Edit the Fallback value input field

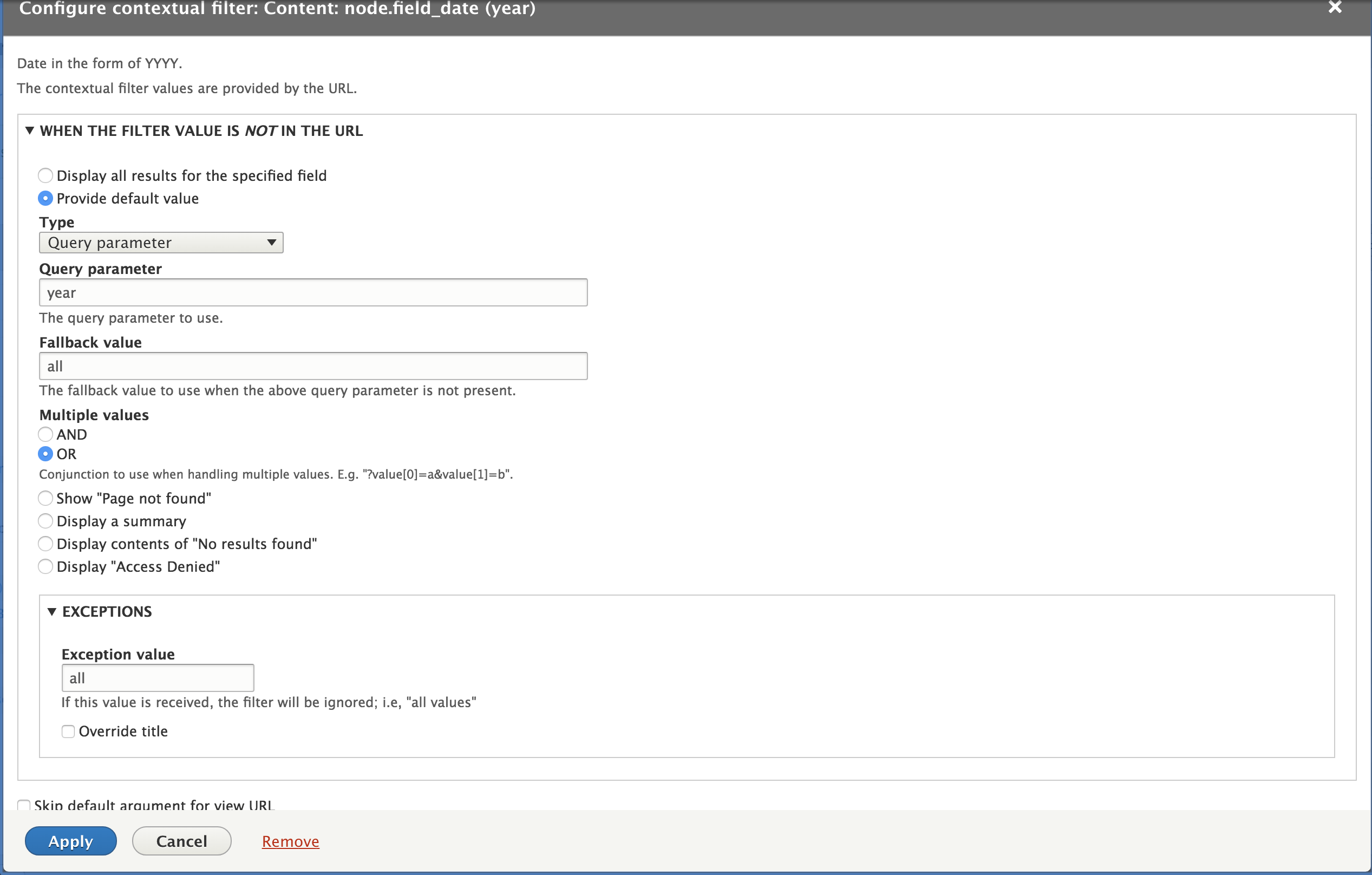point(313,365)
